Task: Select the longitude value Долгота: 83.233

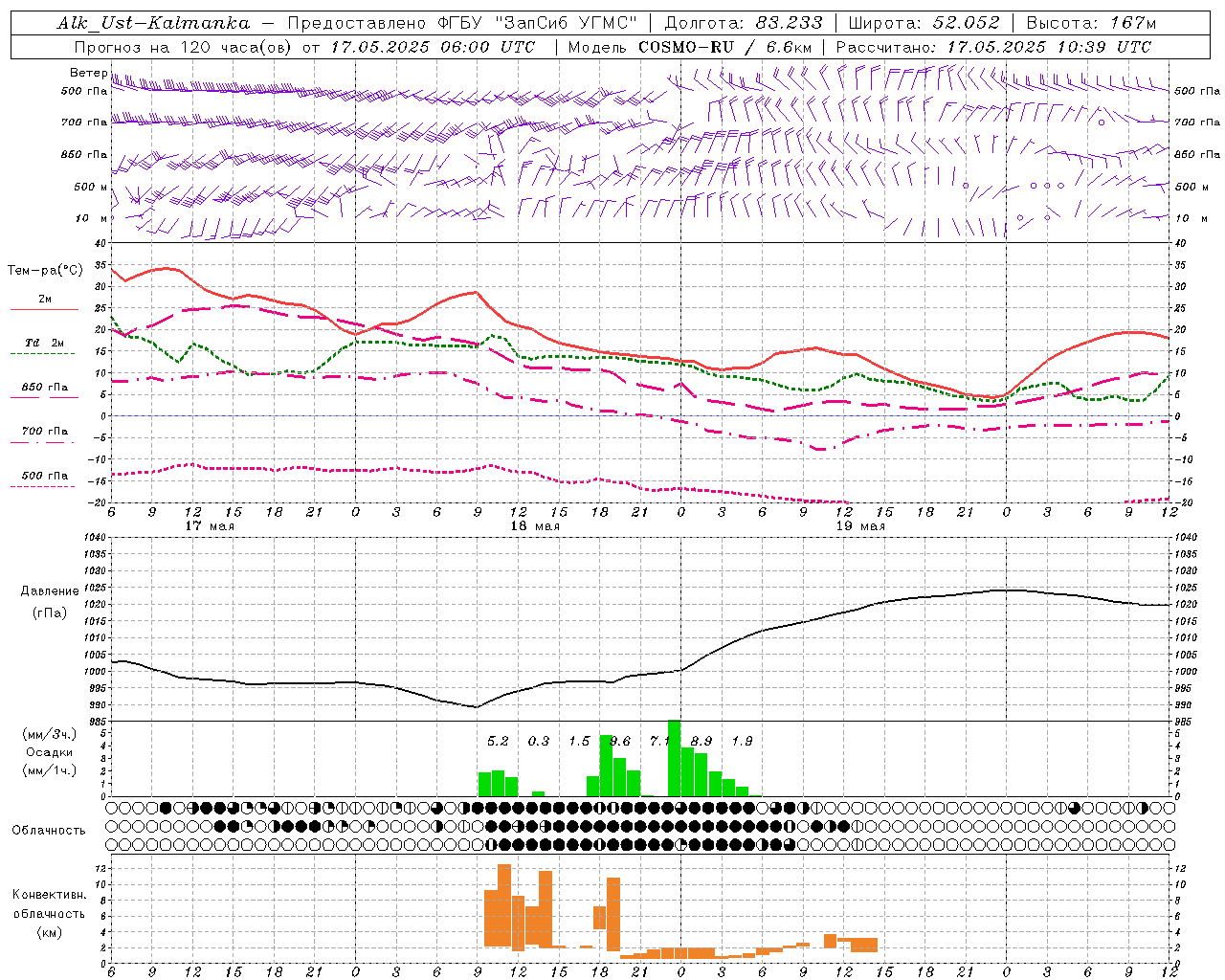Action: pyautogui.click(x=743, y=23)
